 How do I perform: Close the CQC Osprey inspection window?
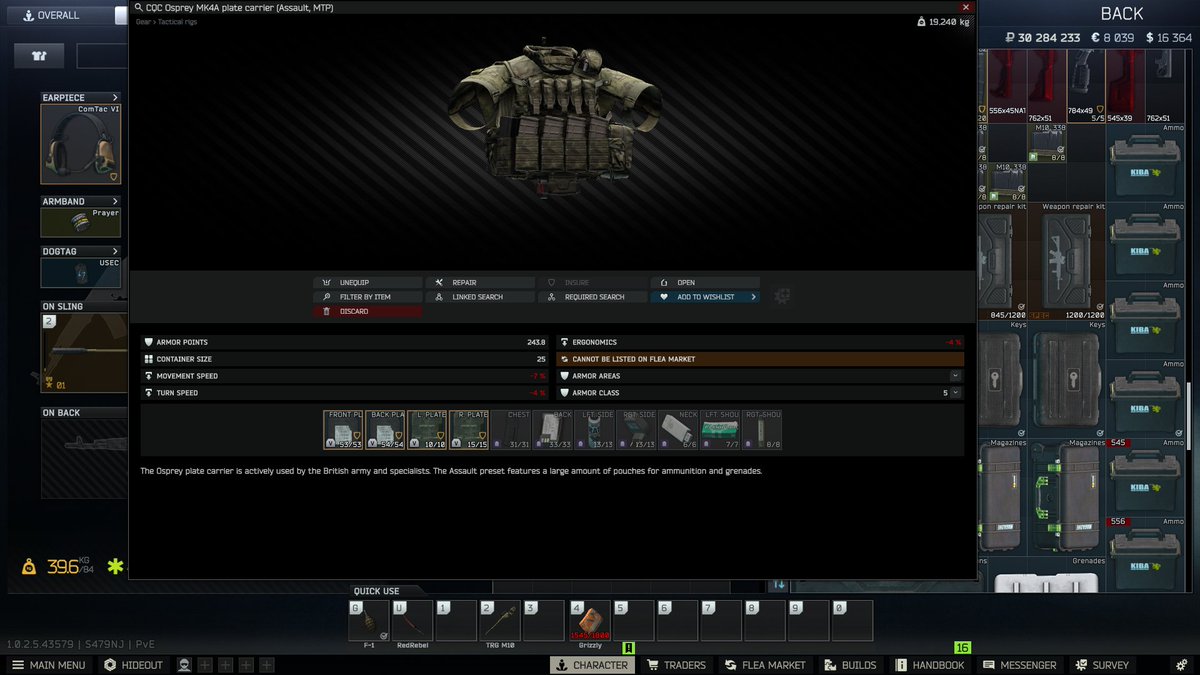pyautogui.click(x=965, y=7)
